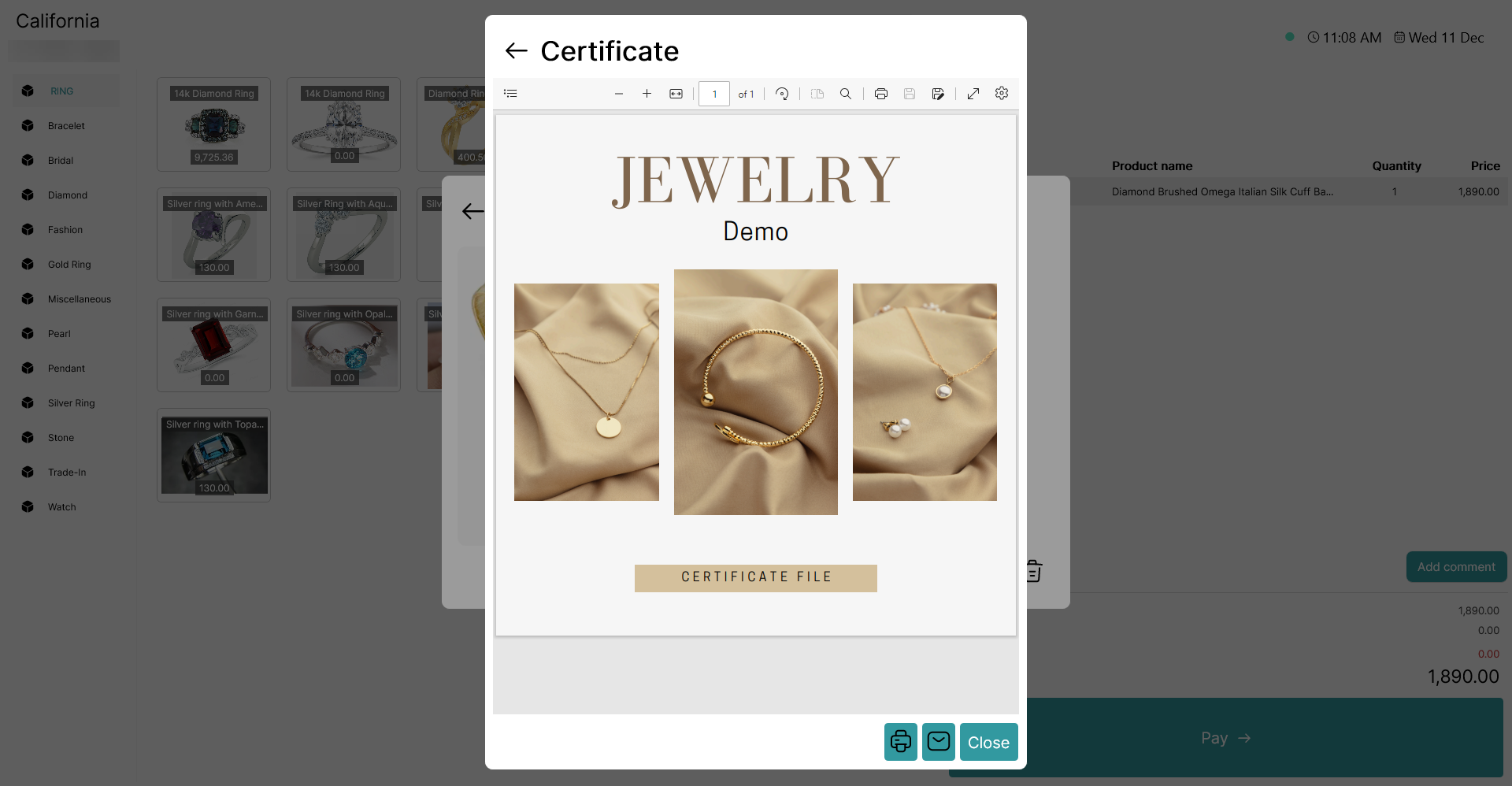This screenshot has height=786, width=1512.
Task: Open the PDF sidebar outline toggle
Action: pyautogui.click(x=510, y=94)
